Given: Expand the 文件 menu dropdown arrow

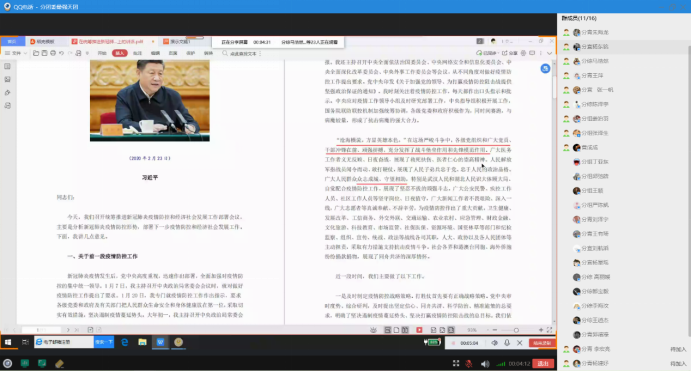Looking at the screenshot, I should tap(25, 53).
